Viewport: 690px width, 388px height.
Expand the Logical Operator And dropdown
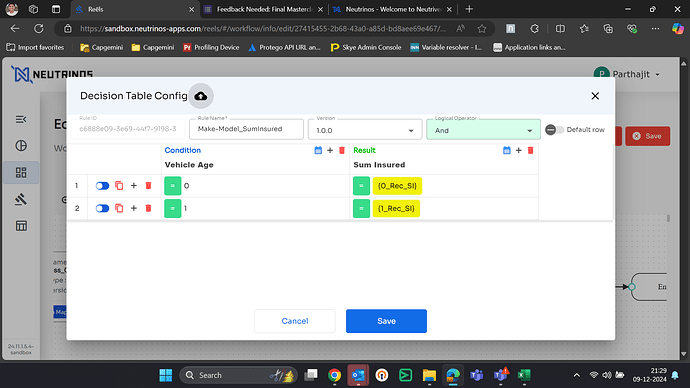(x=483, y=130)
